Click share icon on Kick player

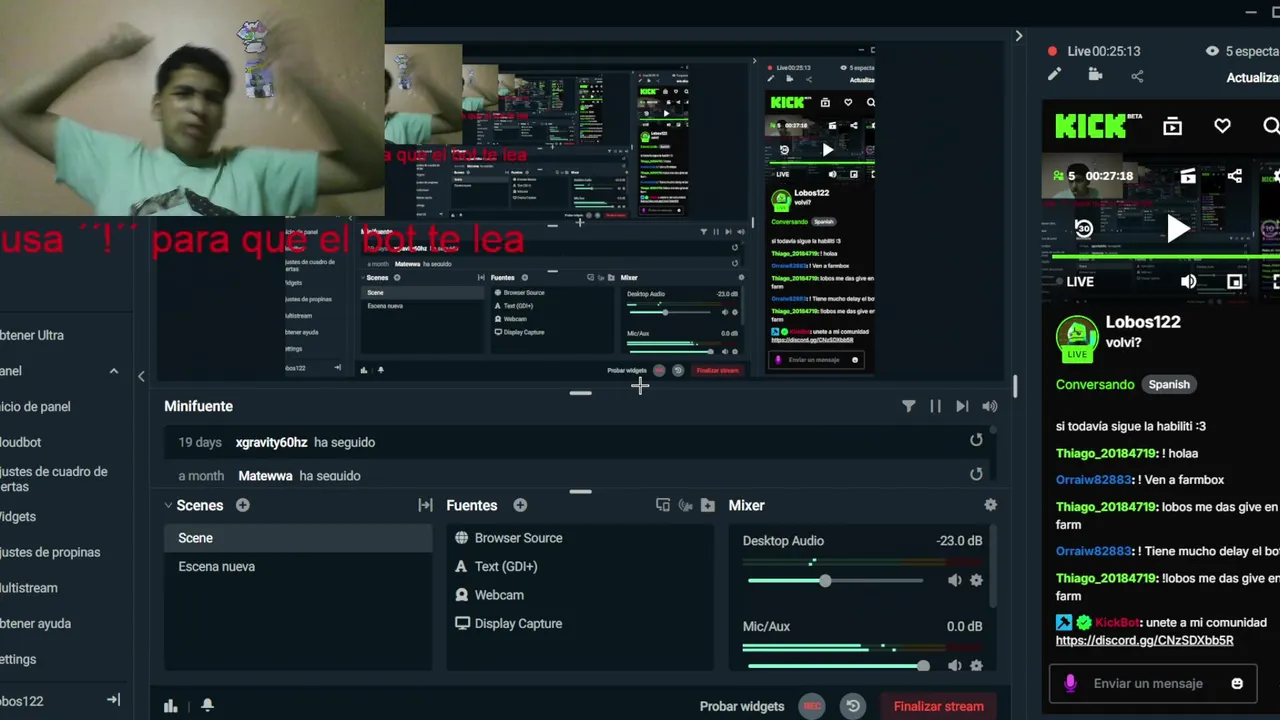pyautogui.click(x=1235, y=176)
